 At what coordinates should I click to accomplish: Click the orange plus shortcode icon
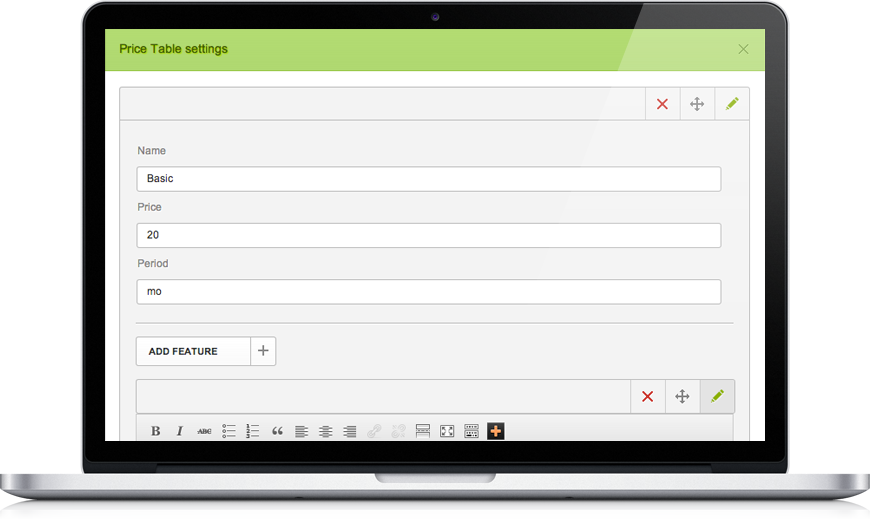[495, 431]
